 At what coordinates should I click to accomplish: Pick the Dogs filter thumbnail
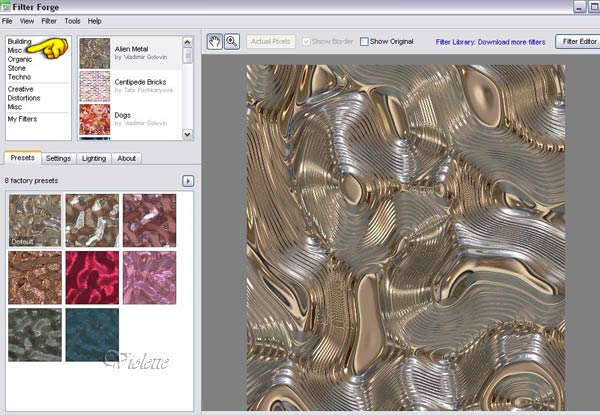94,118
